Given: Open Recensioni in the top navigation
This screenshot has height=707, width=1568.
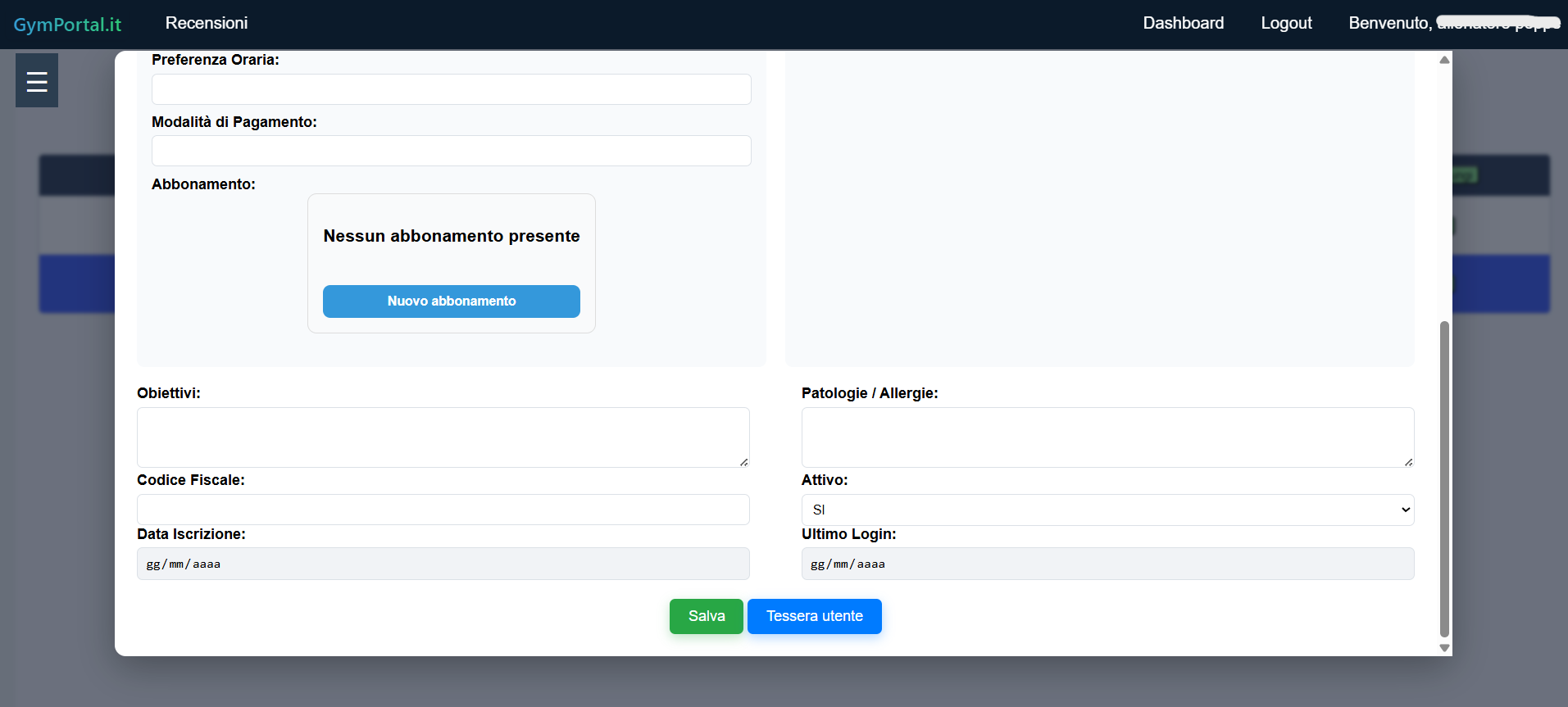Looking at the screenshot, I should coord(207,23).
